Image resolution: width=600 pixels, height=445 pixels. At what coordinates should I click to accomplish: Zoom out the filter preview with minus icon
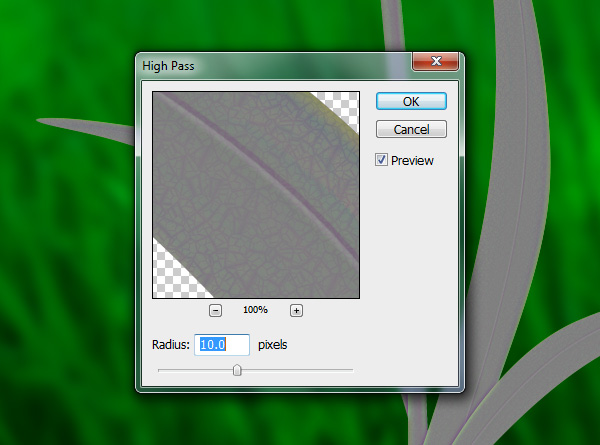(215, 310)
